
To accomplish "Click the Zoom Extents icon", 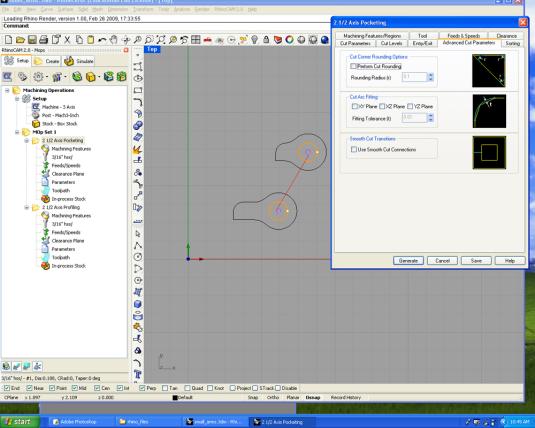I will click(161, 40).
